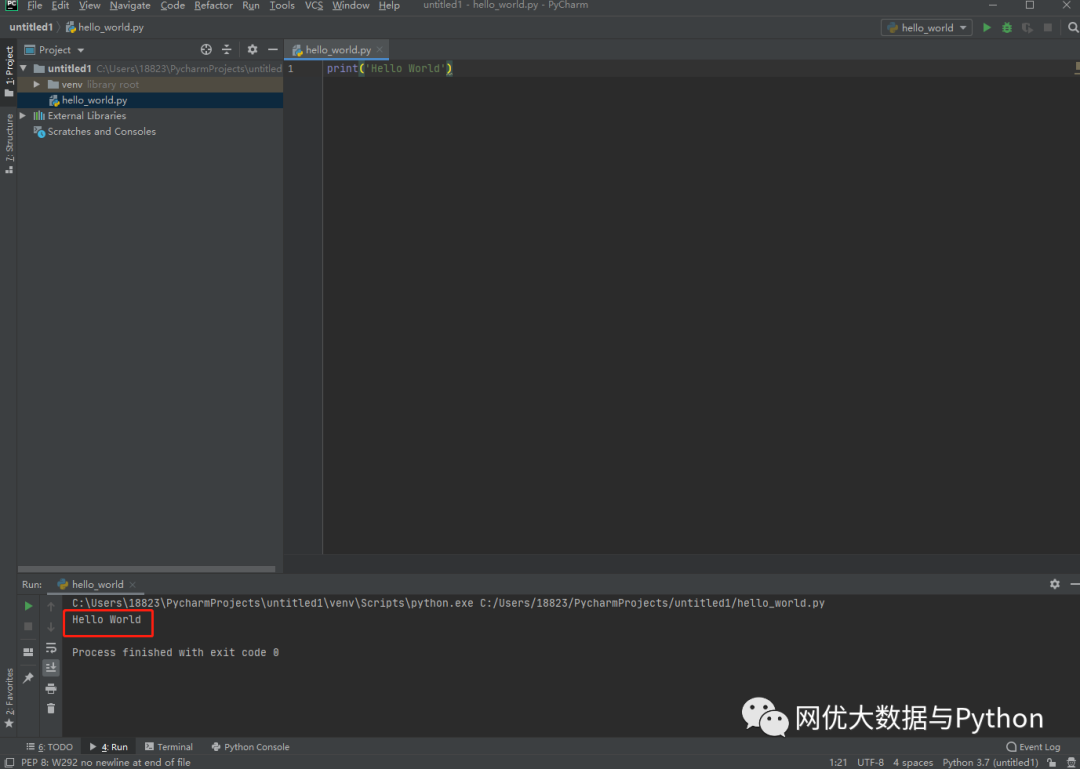Select hello_world.py in the project tree
The height and width of the screenshot is (769, 1080).
(x=94, y=100)
